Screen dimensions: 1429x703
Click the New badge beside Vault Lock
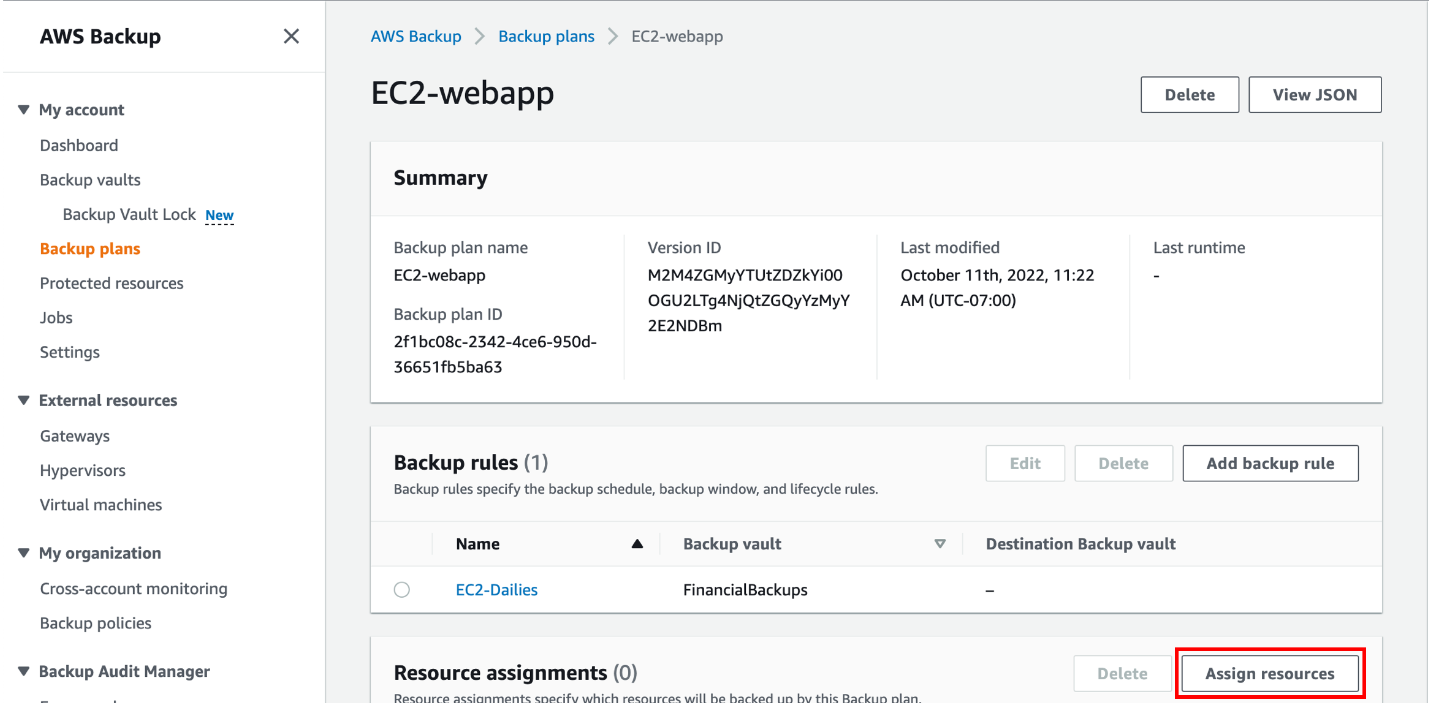[x=219, y=215]
